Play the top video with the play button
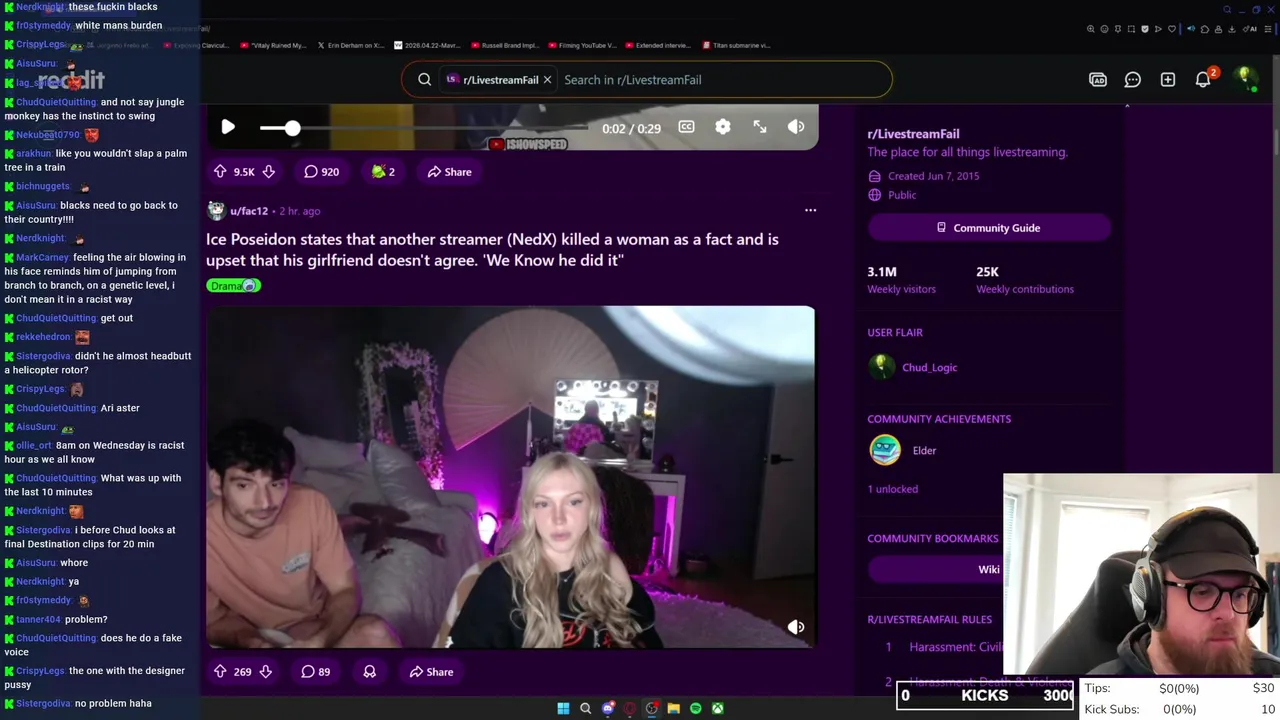This screenshot has height=720, width=1280. pyautogui.click(x=228, y=127)
